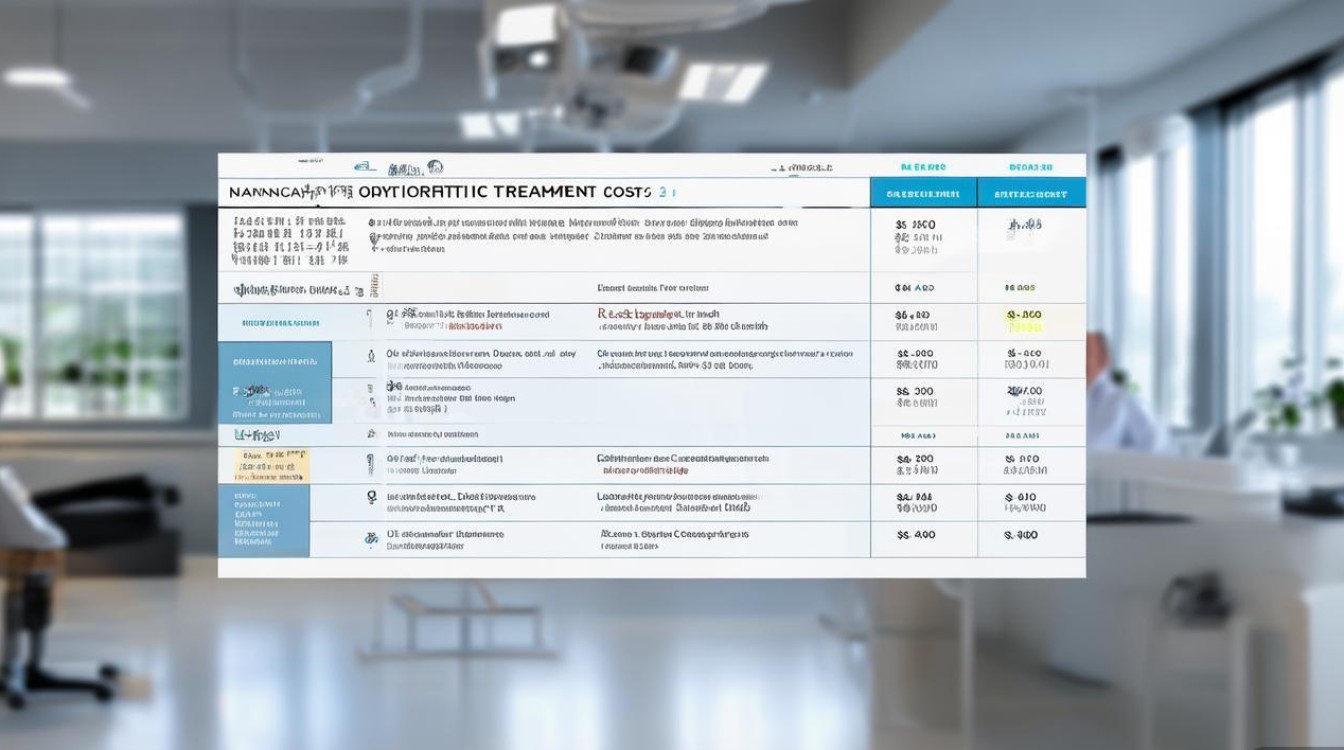This screenshot has height=750, width=1344.
Task: Select the second dark blue column header
Action: [x=1031, y=192]
